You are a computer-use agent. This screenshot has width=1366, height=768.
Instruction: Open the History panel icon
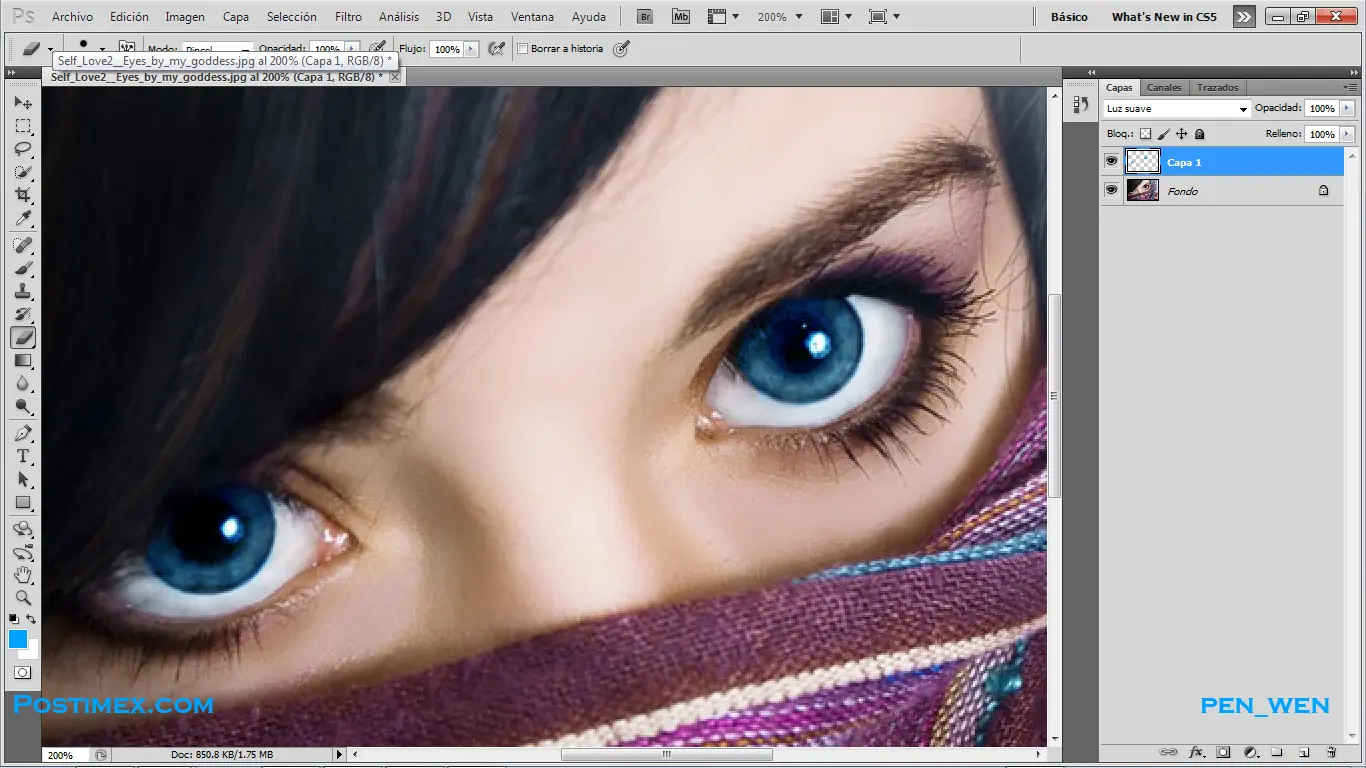click(1080, 105)
